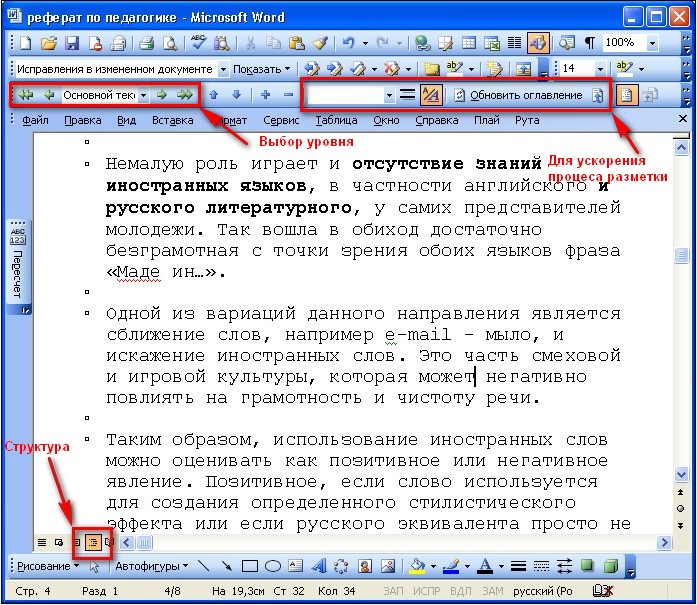Viewport: 697px width, 605px height.
Task: Expand the Показать menu
Action: coord(262,69)
